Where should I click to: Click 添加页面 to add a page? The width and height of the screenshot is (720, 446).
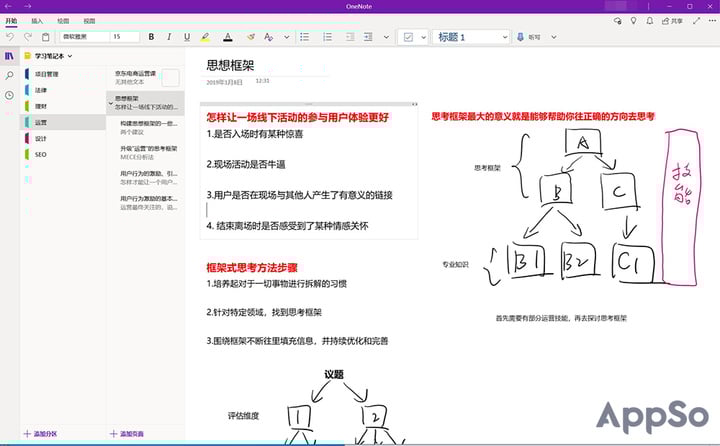tap(127, 434)
